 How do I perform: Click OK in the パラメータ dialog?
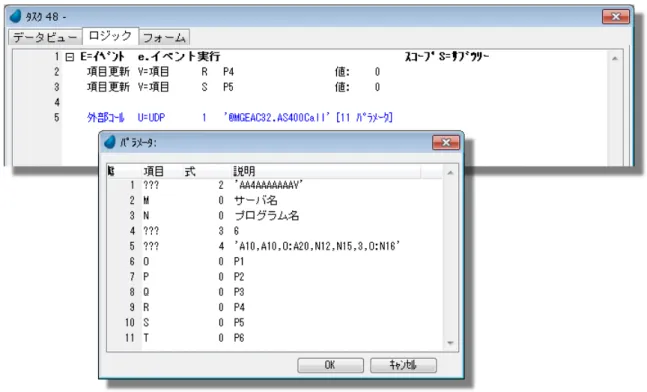(330, 365)
